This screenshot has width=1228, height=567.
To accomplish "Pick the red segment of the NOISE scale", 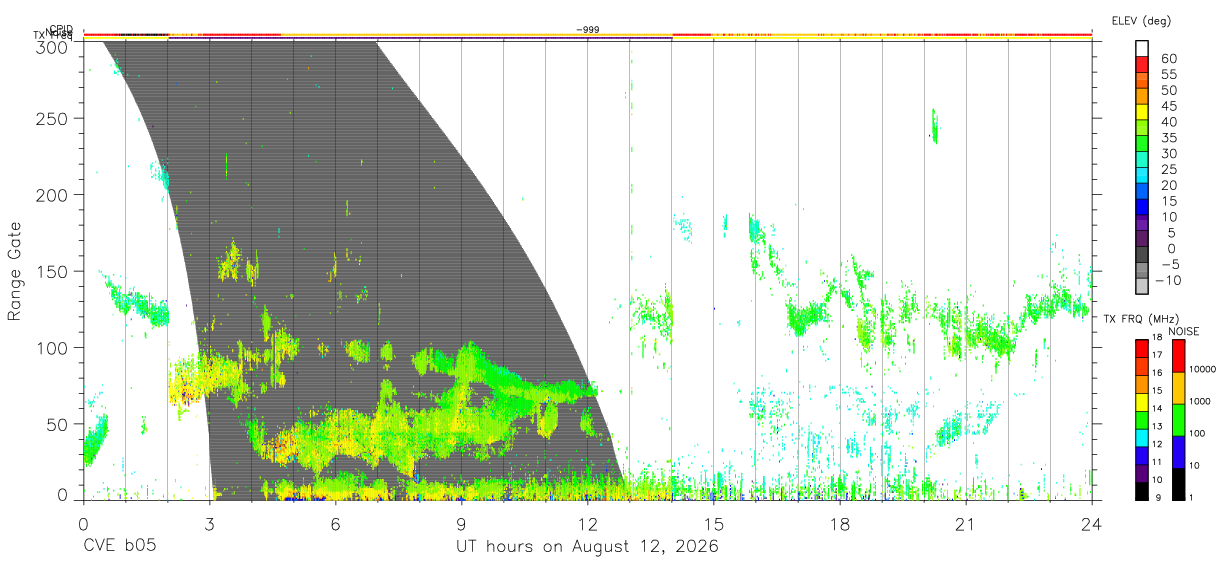I will 1178,355.
